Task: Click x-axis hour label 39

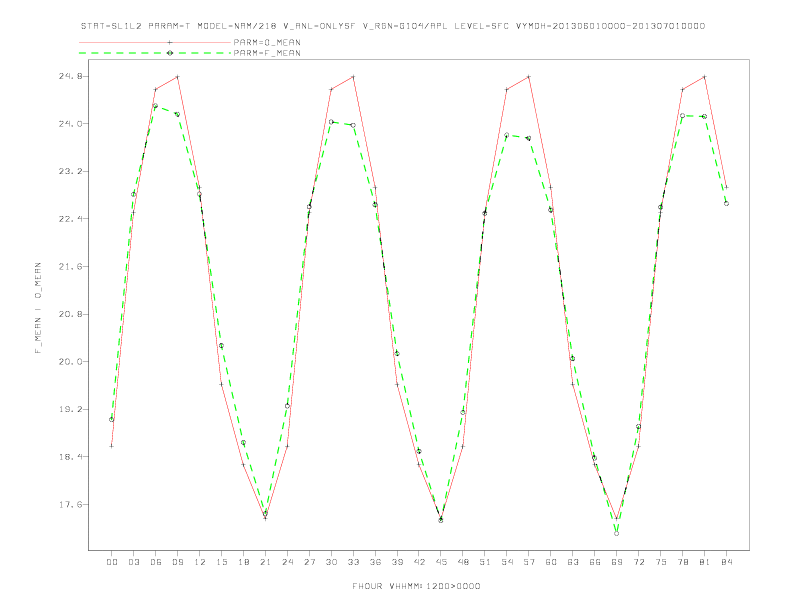Action: [x=397, y=562]
